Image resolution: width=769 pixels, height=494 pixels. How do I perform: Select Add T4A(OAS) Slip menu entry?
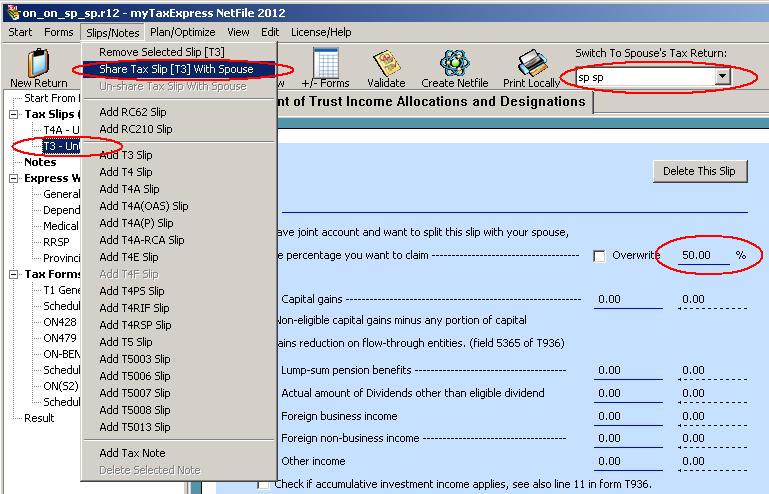(179, 206)
